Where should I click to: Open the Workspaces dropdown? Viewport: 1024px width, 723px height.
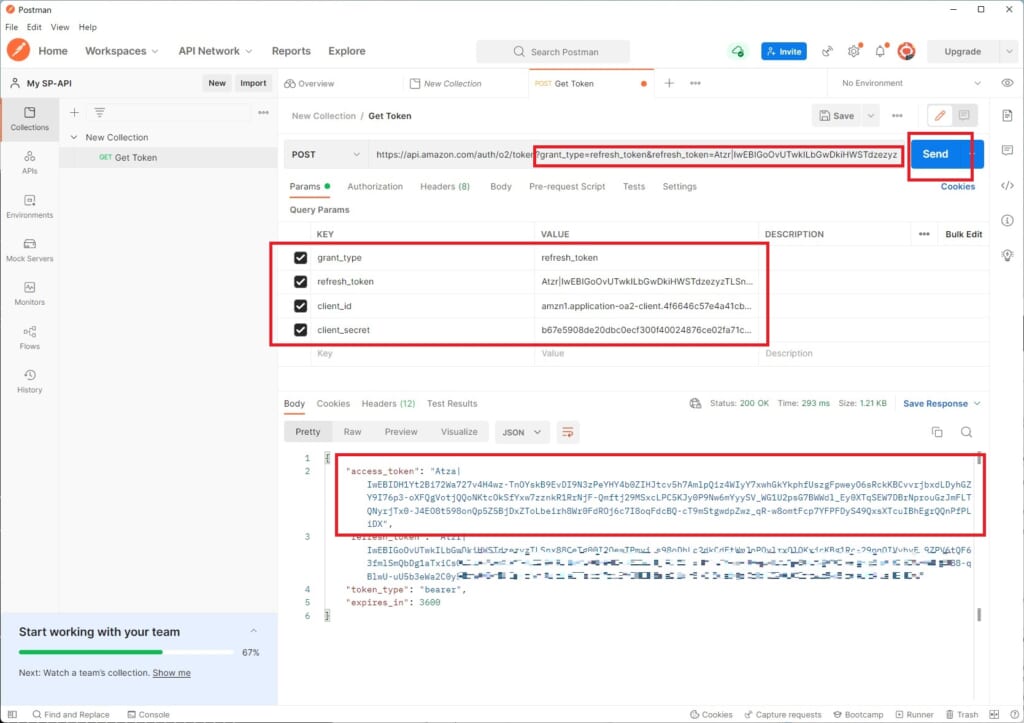pos(121,51)
